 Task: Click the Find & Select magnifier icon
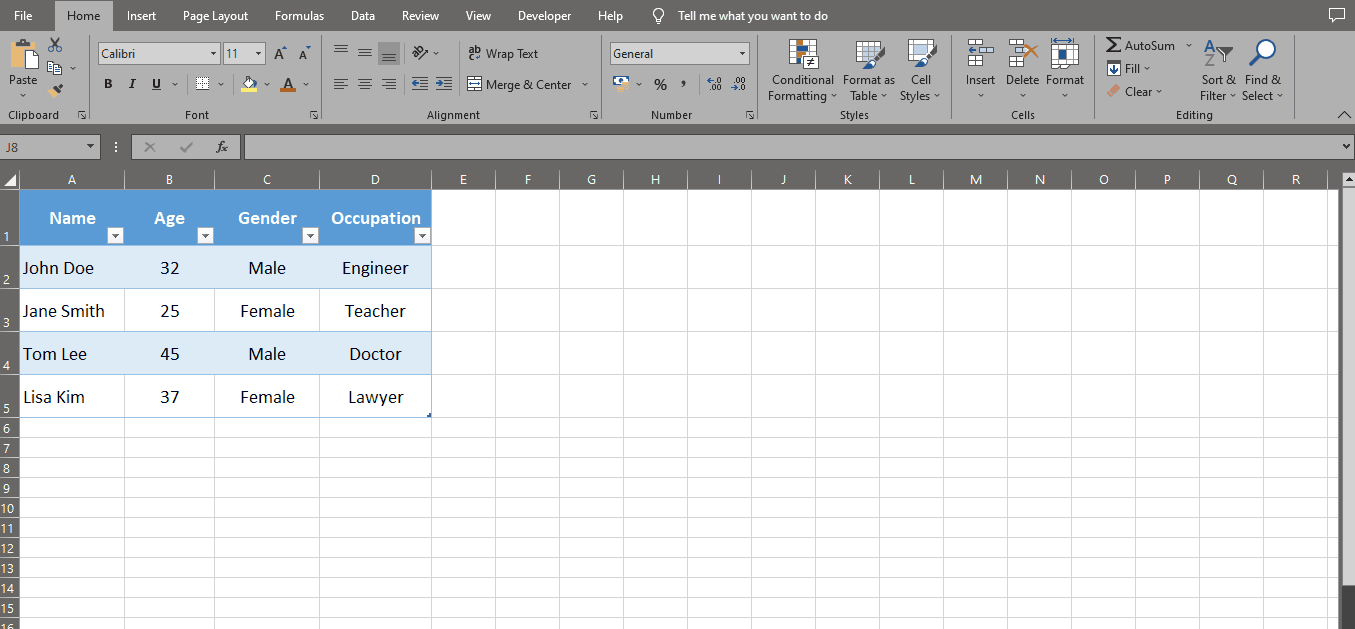[x=1262, y=52]
